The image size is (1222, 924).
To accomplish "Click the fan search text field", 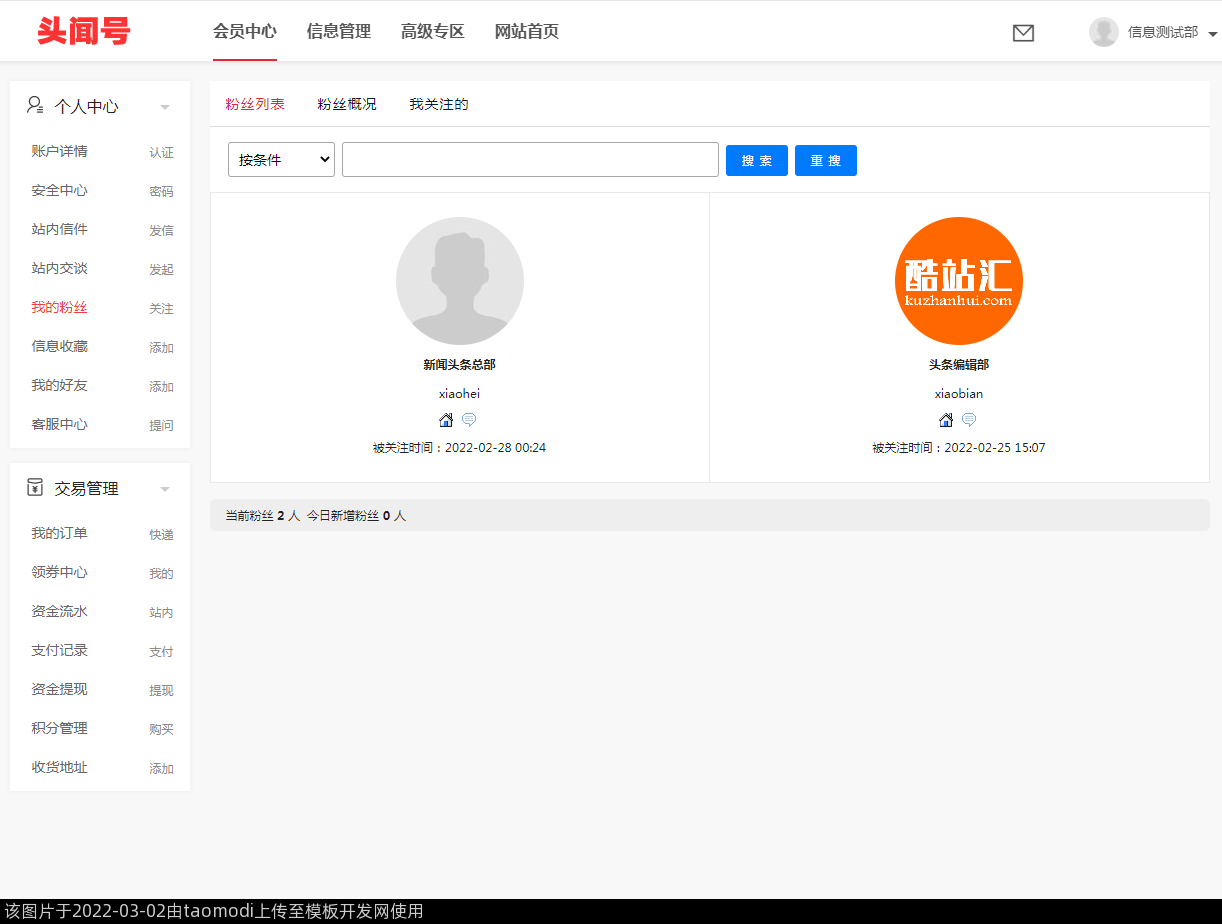I will (x=530, y=160).
